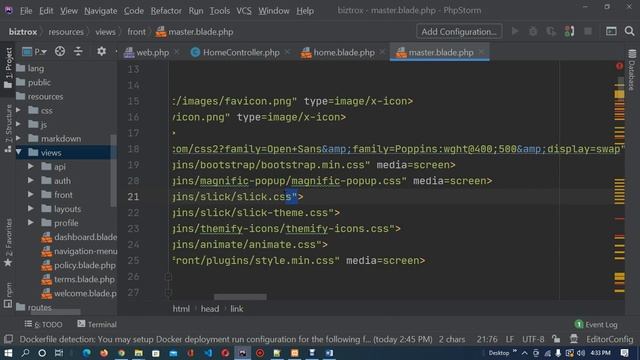Click the error indicator at editor top-right
Image resolution: width=640 pixels, height=360 pixels.
[x=619, y=66]
